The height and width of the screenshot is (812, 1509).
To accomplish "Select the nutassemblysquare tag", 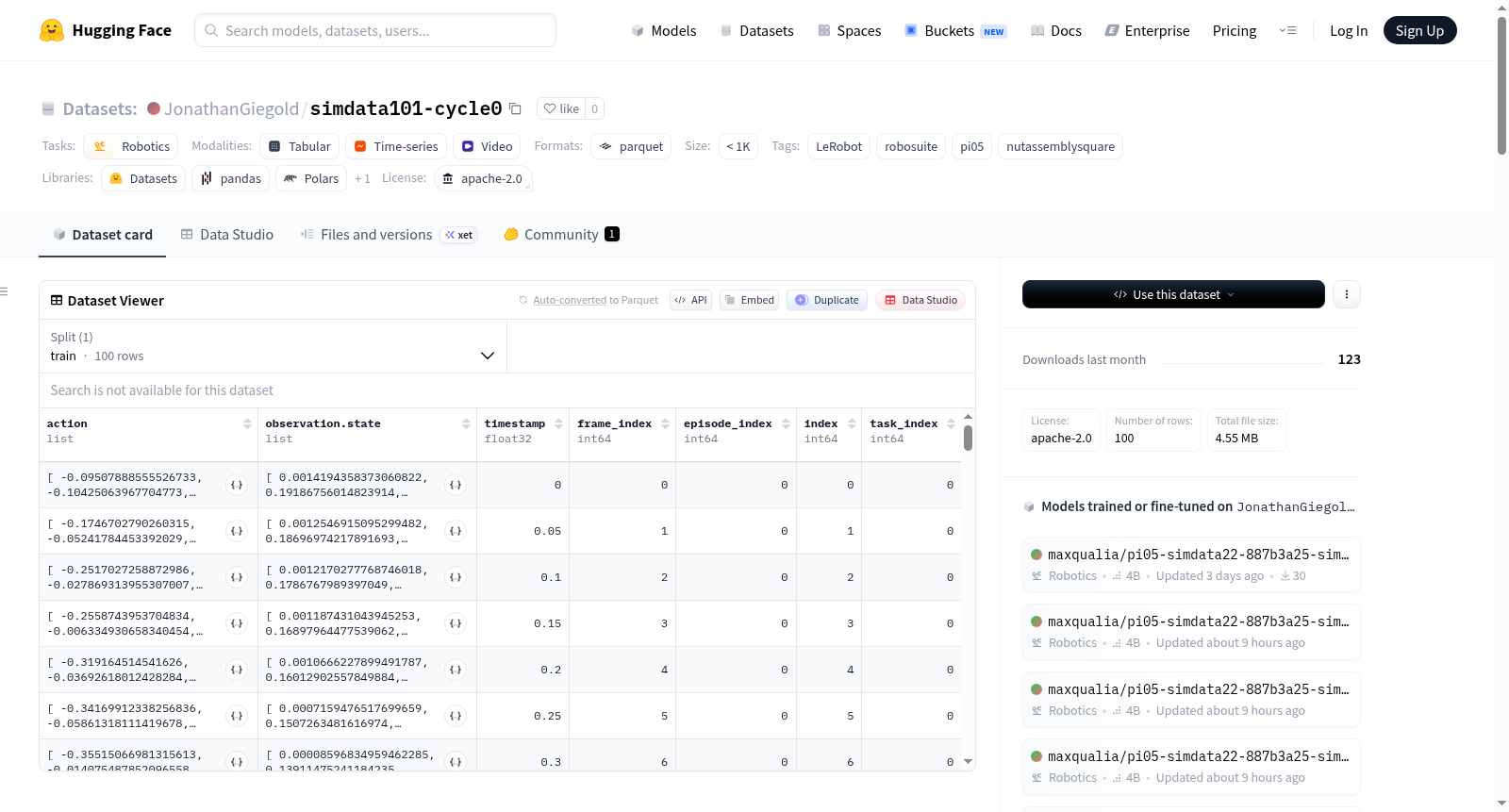I will pyautogui.click(x=1060, y=146).
